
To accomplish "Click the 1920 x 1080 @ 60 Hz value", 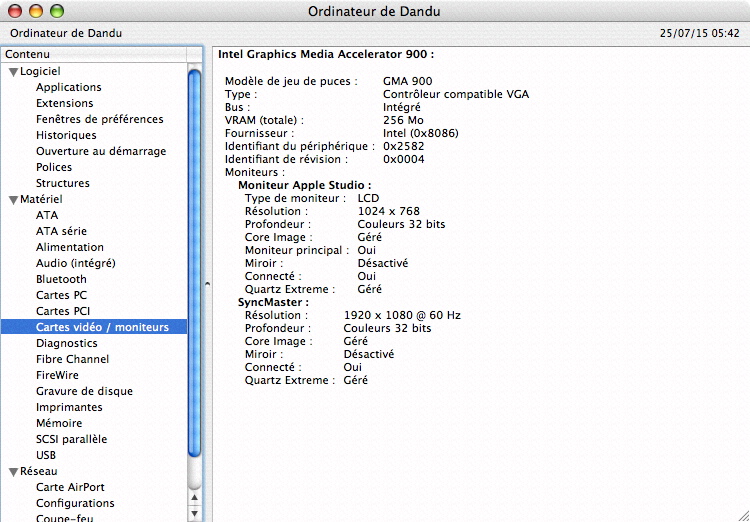I will [402, 315].
